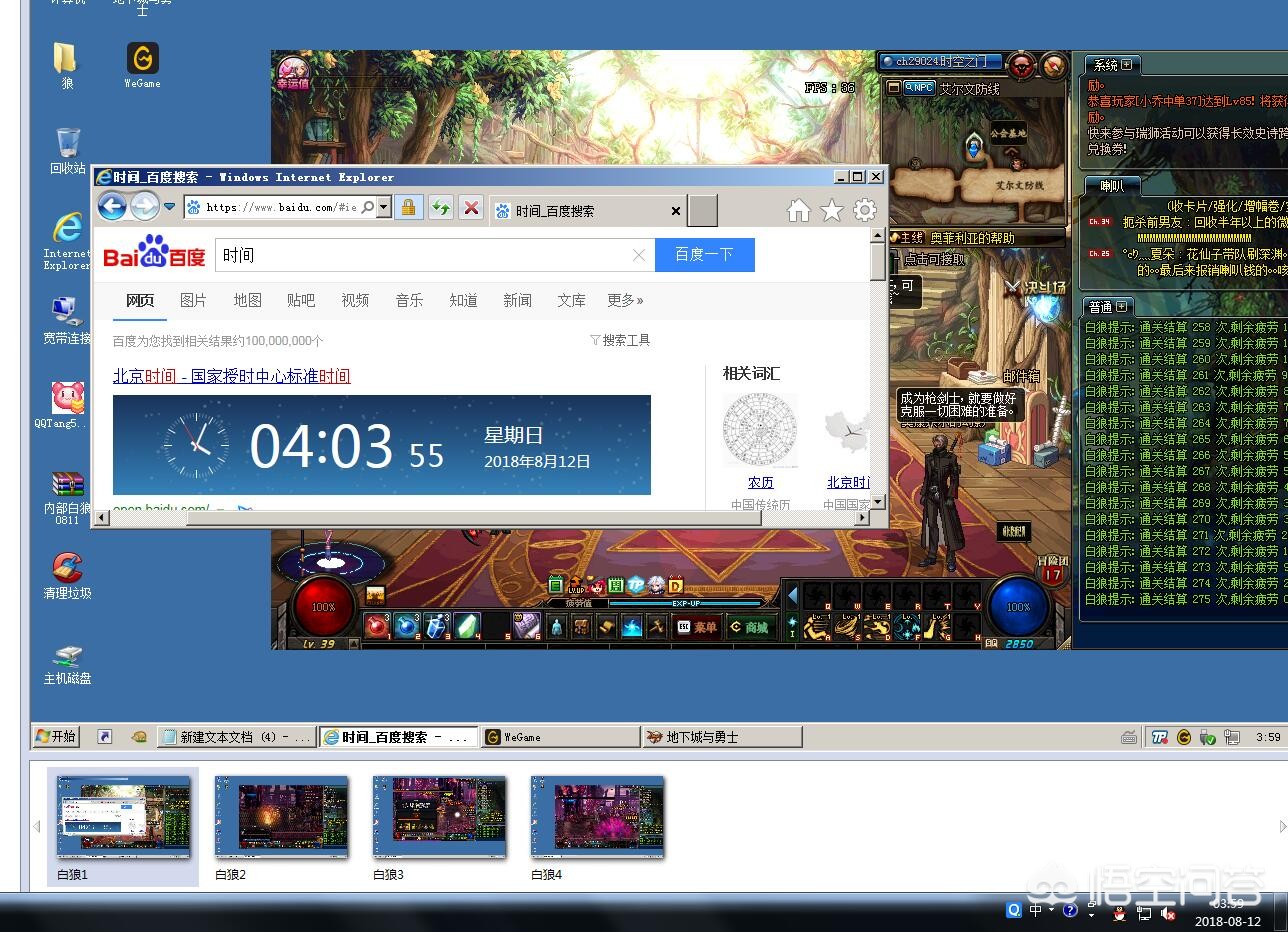Screen dimensions: 1288x932
Task: Open the 北京时间 国家授时中心 result link
Action: 231,376
